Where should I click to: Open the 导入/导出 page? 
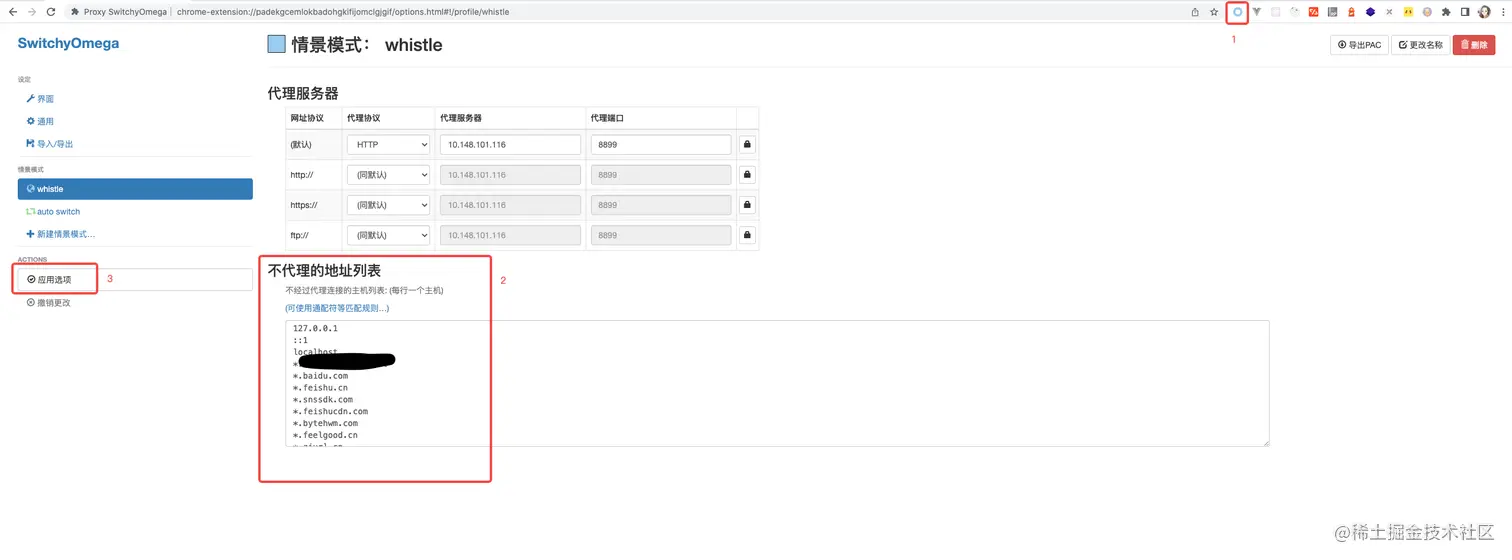pyautogui.click(x=50, y=143)
